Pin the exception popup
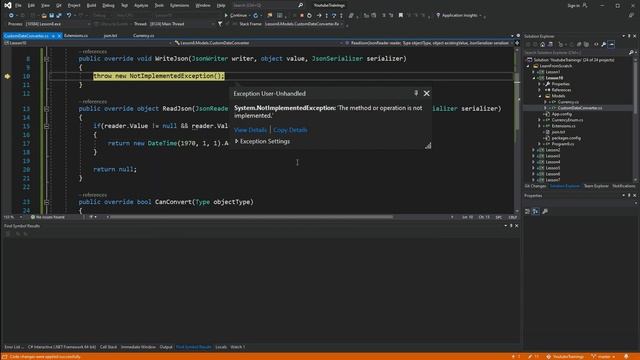Screen dimensions: 640x360 416,93
